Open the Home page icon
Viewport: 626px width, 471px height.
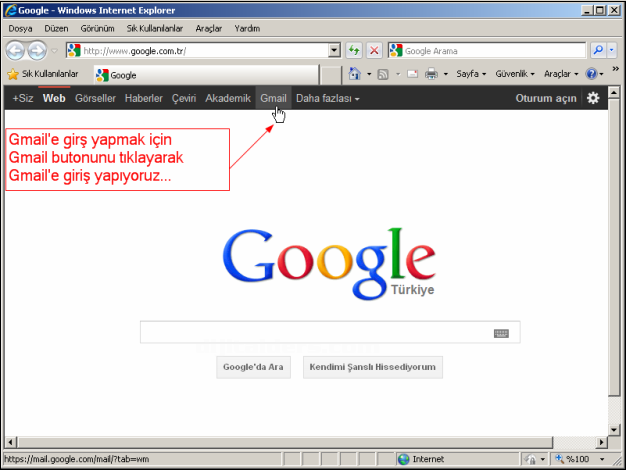355,74
